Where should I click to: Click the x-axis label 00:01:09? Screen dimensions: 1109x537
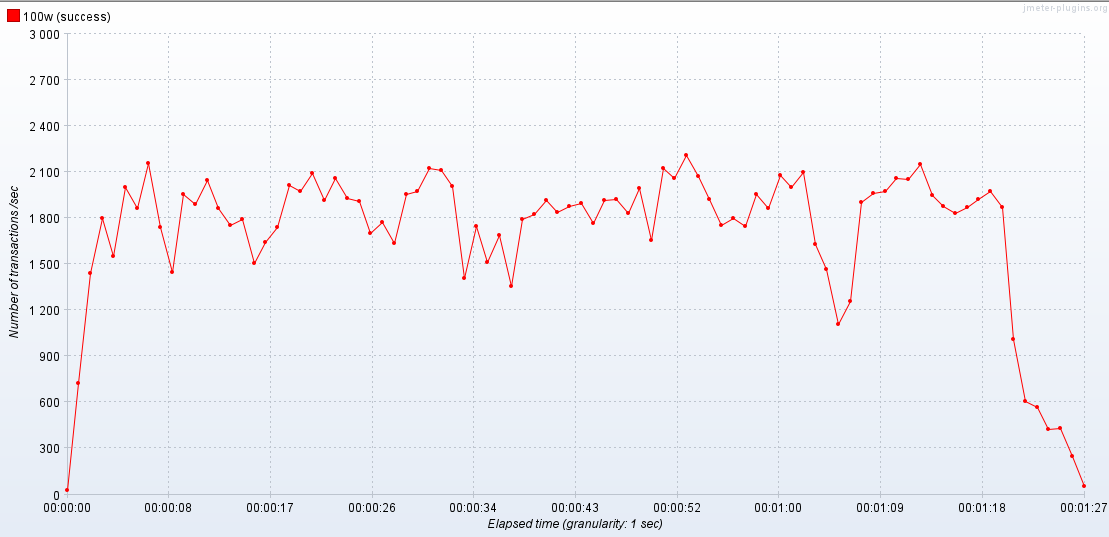880,507
